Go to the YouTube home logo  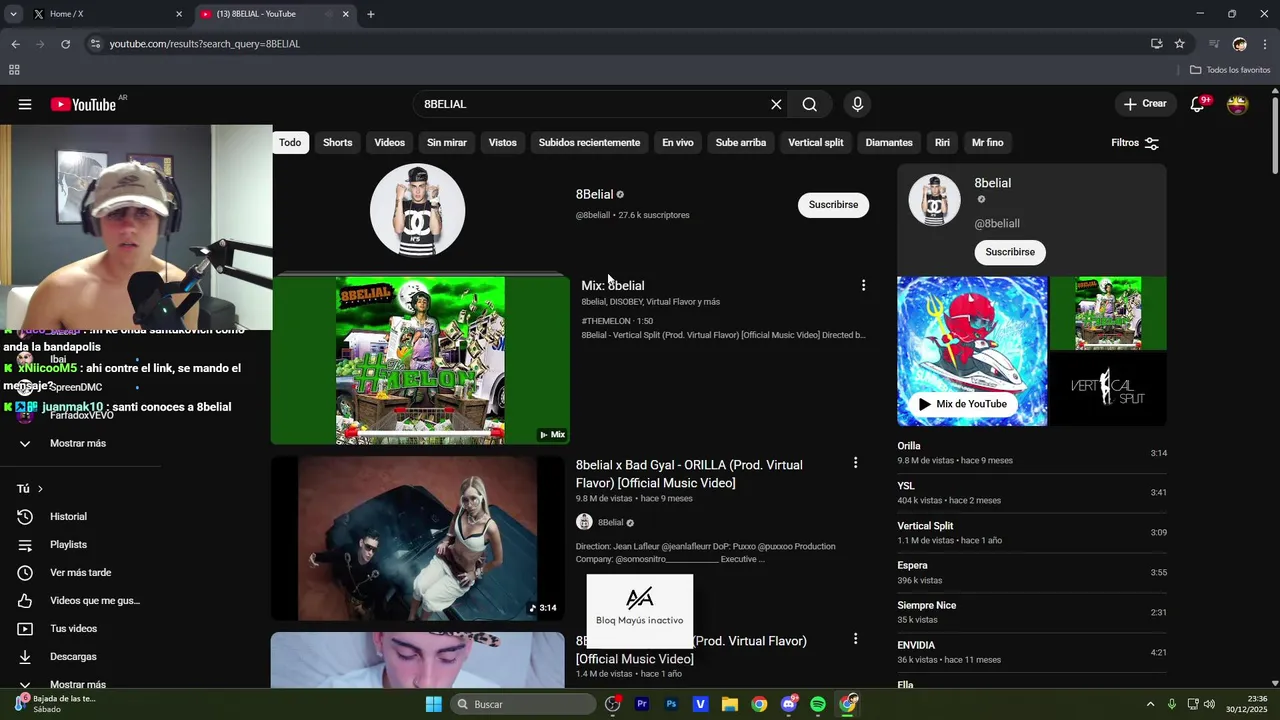[84, 104]
